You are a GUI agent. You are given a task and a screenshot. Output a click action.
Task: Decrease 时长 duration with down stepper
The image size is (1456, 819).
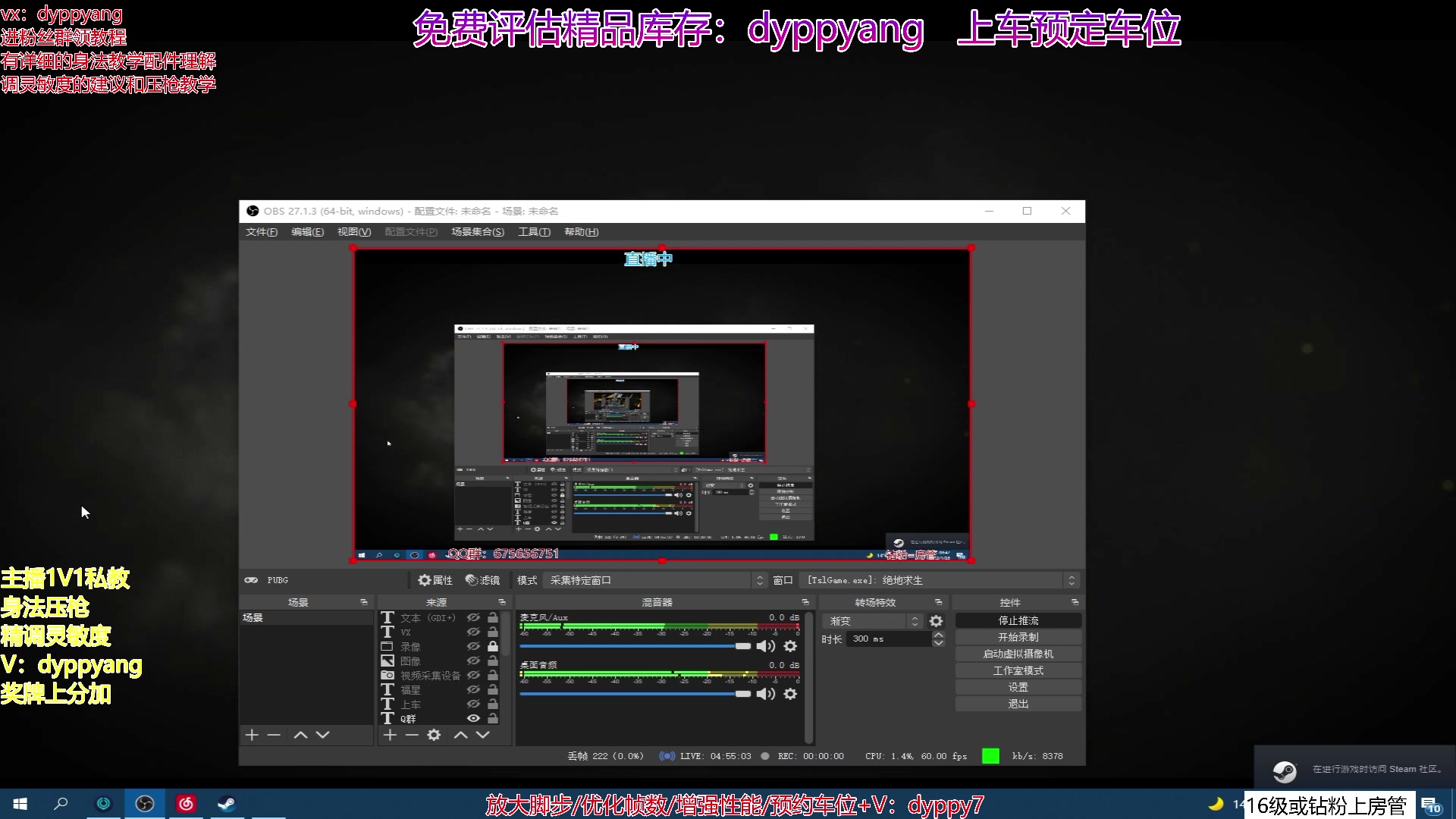[939, 643]
